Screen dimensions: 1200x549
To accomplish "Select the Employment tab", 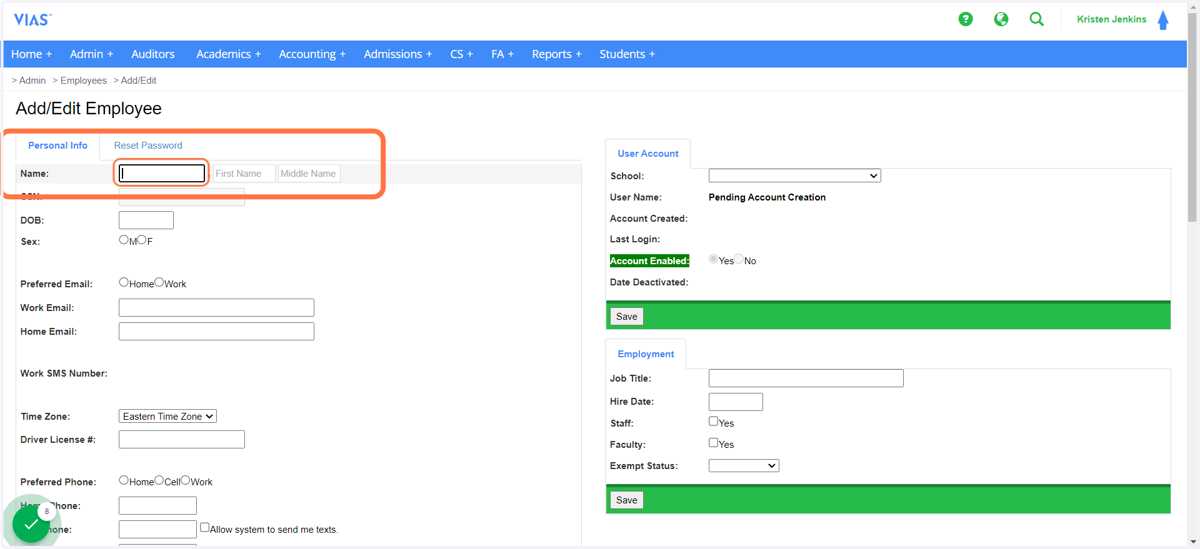I will pyautogui.click(x=646, y=354).
